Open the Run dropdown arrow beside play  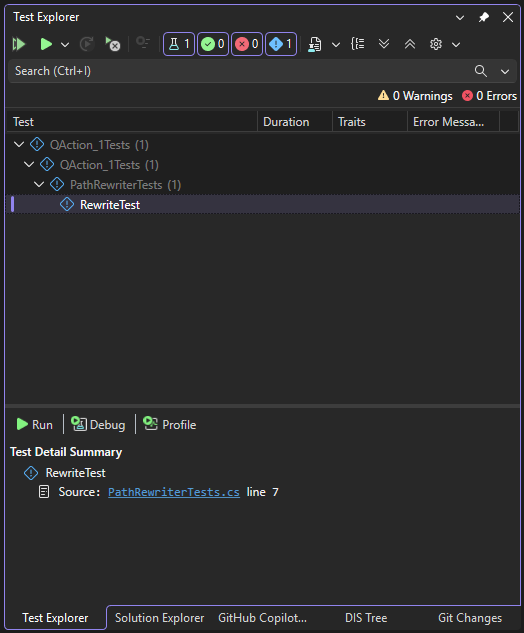(x=65, y=44)
